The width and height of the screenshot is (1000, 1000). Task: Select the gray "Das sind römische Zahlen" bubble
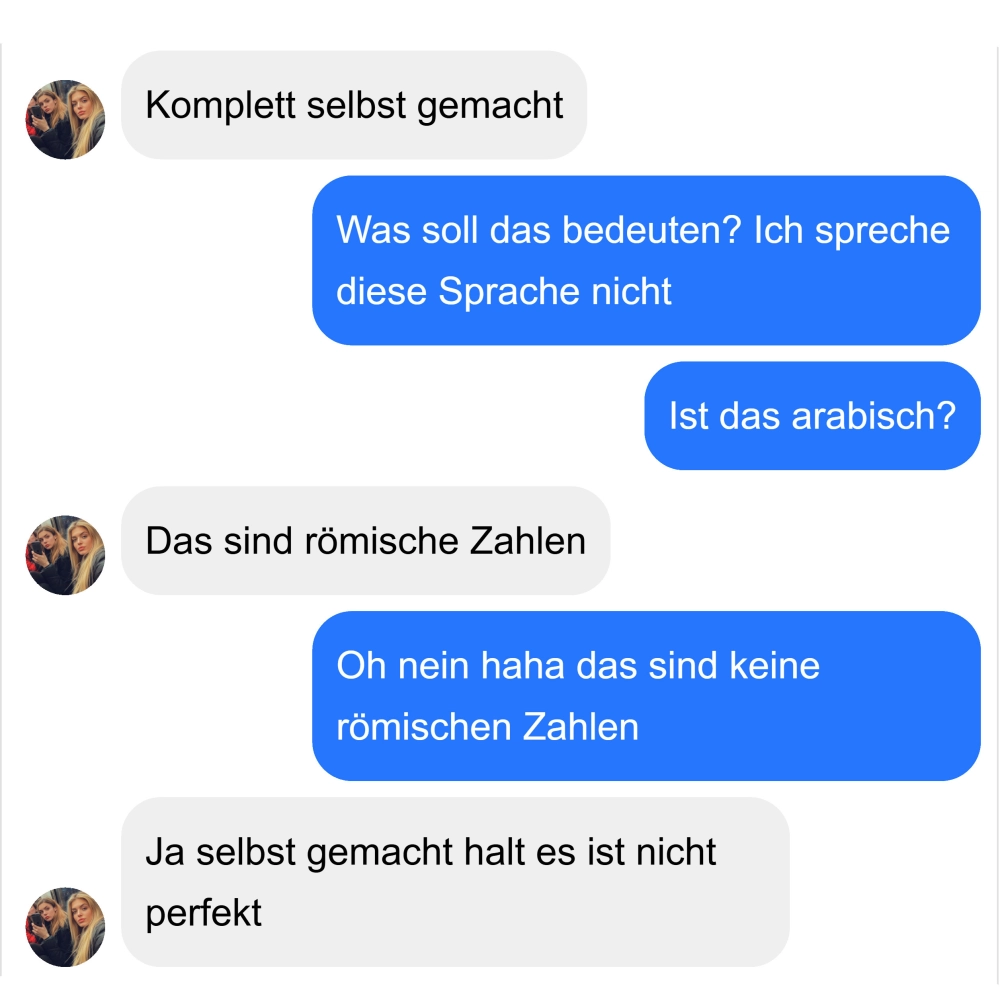click(x=365, y=541)
